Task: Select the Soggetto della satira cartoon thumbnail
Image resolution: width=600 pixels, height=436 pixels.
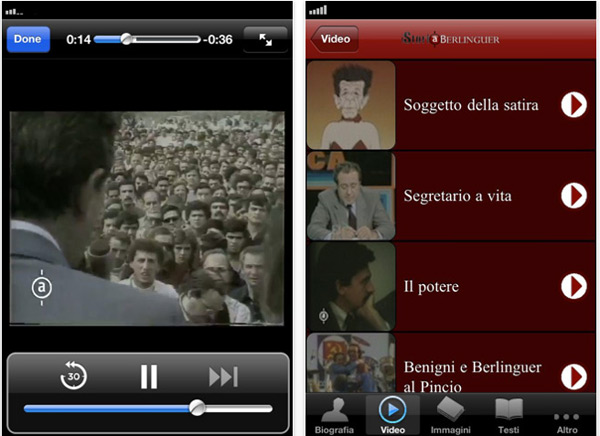Action: (350, 105)
